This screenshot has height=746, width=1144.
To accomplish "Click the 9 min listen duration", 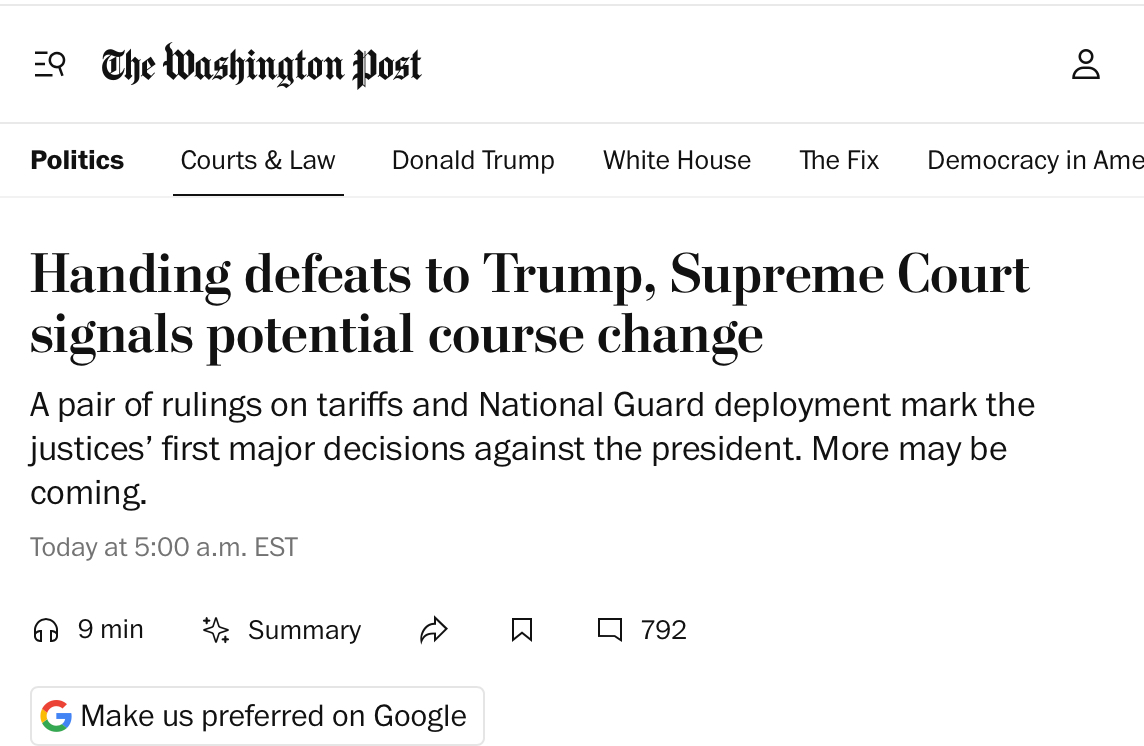I will point(111,630).
